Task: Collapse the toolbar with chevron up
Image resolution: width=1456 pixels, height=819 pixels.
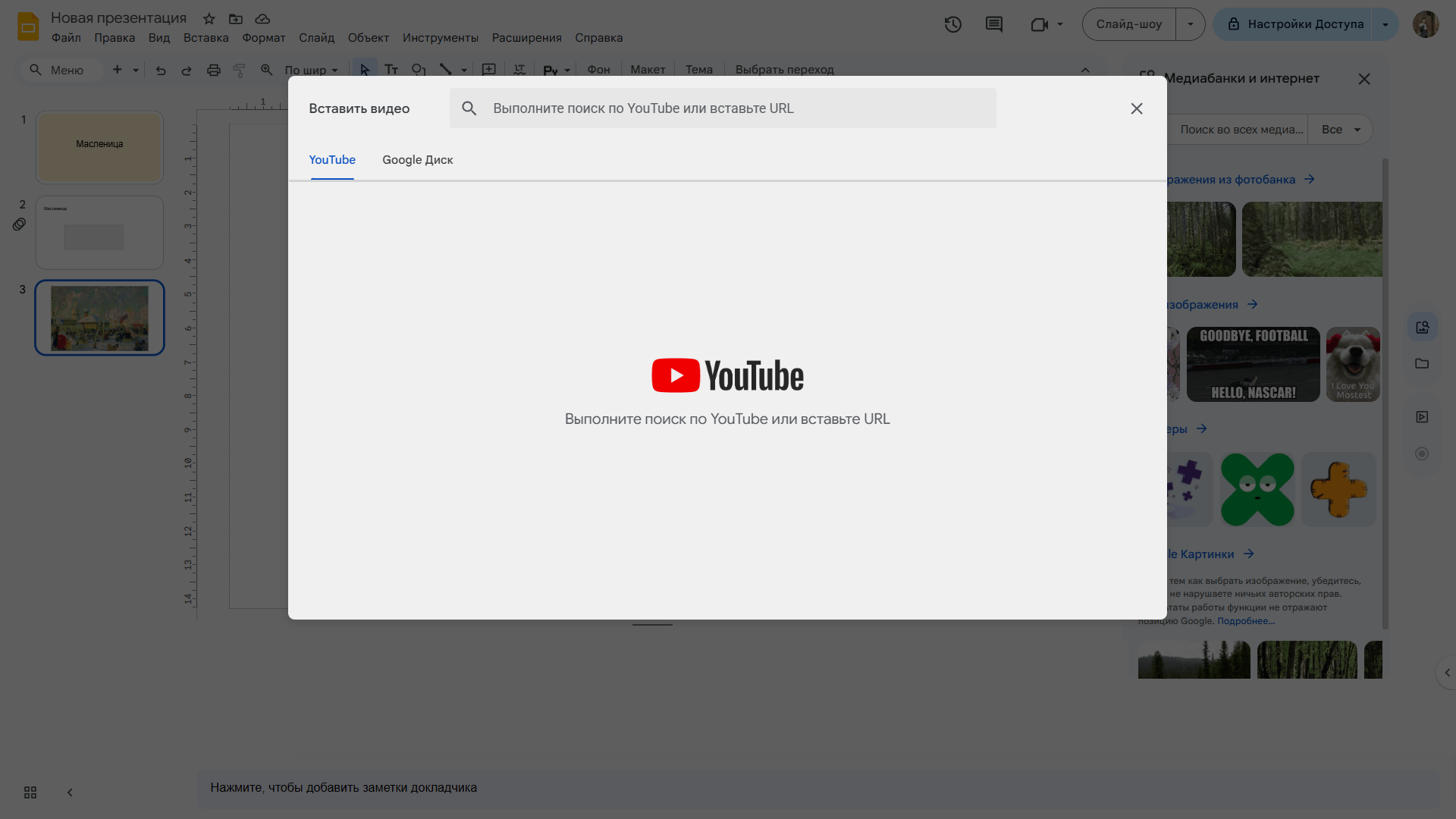Action: point(1085,70)
